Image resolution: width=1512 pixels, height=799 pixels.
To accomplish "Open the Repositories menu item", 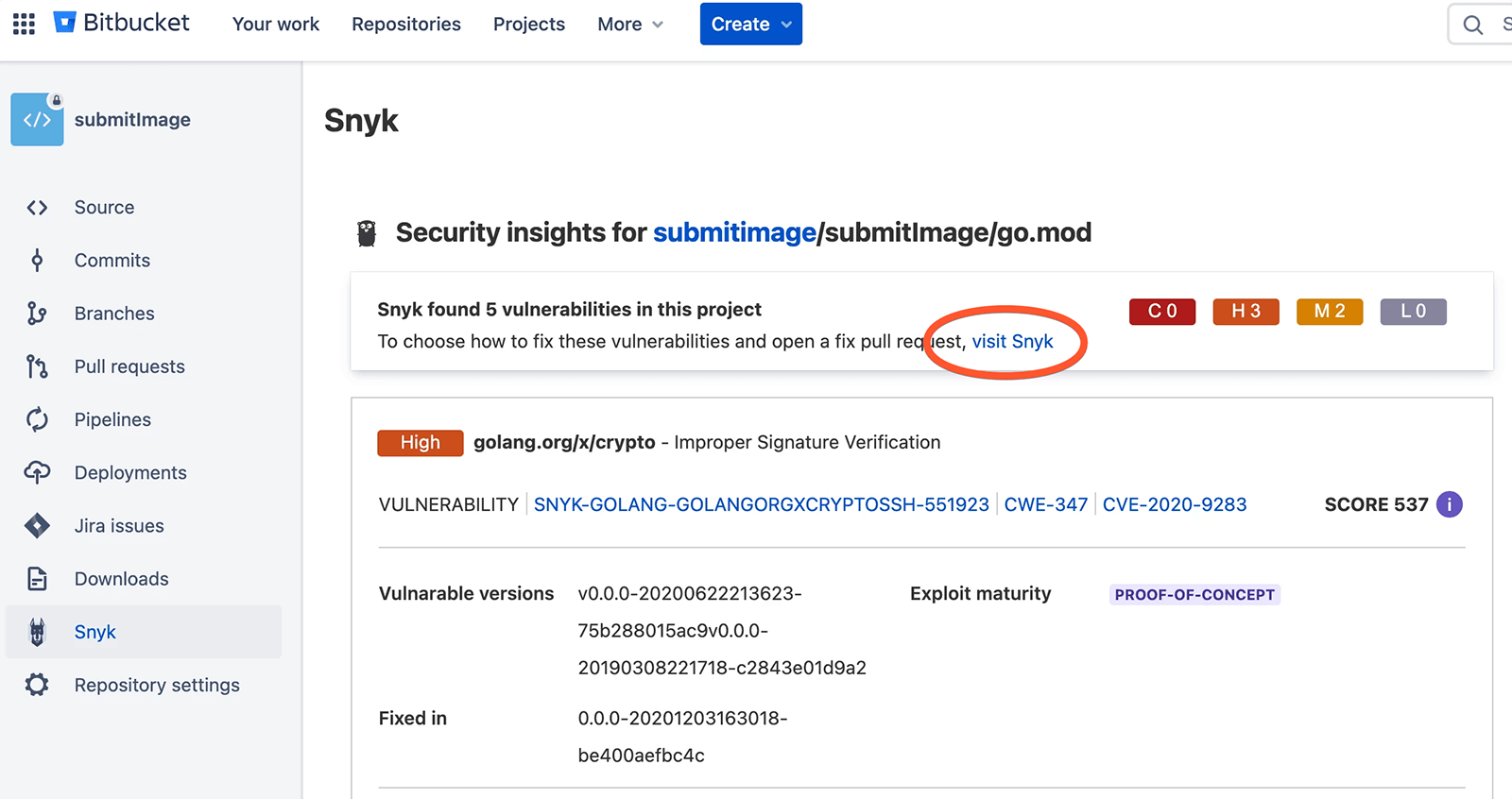I will [x=406, y=24].
